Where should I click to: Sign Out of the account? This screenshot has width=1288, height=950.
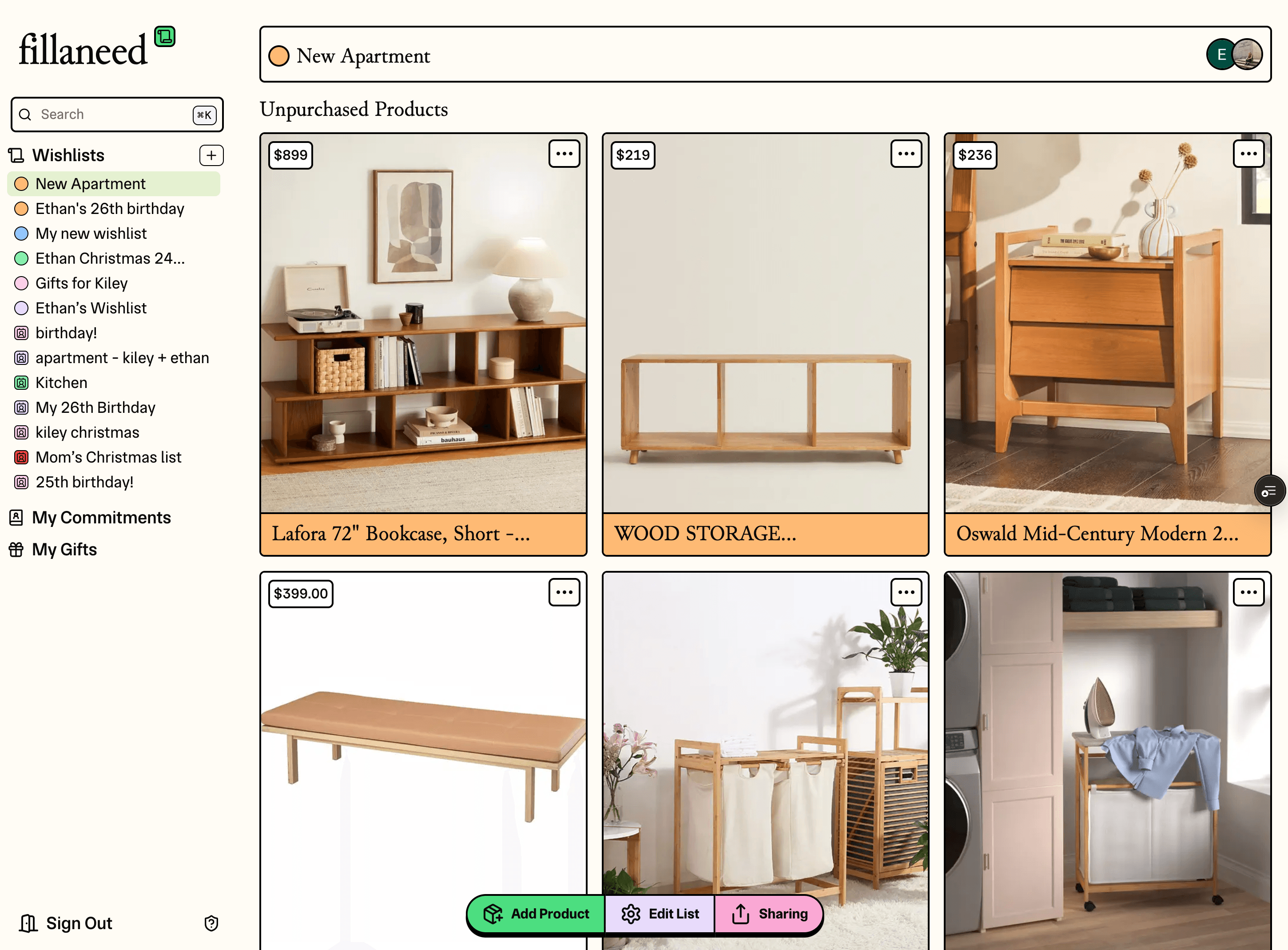(66, 923)
